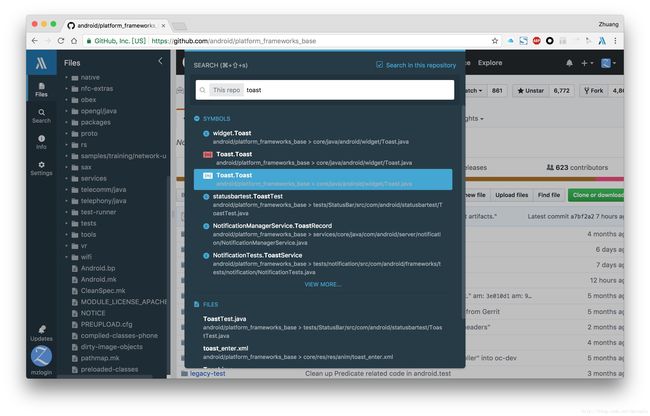Click the 6,772 star count
This screenshot has height=416, width=650.
561,90
